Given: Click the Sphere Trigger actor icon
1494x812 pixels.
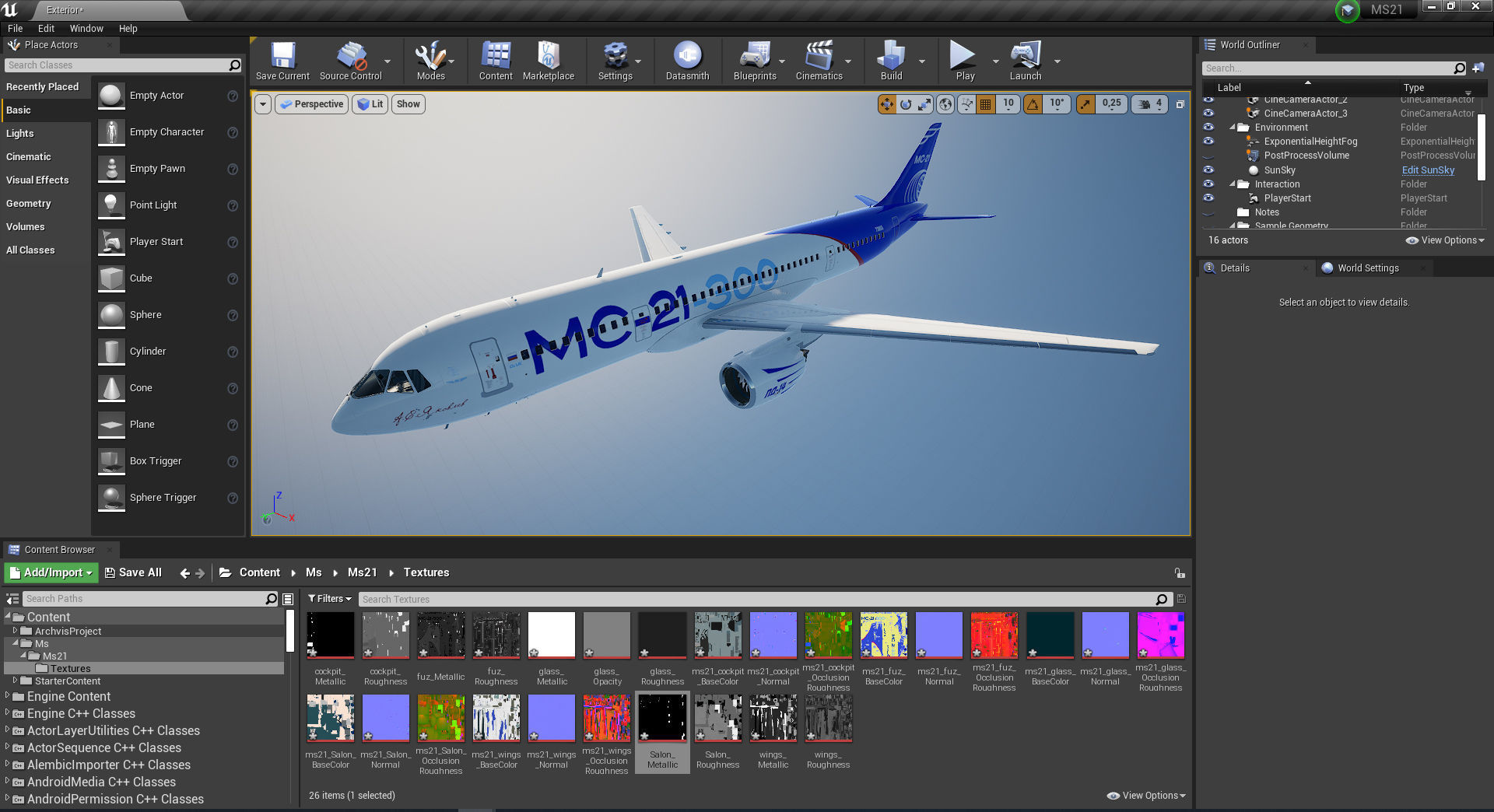Looking at the screenshot, I should coord(111,498).
